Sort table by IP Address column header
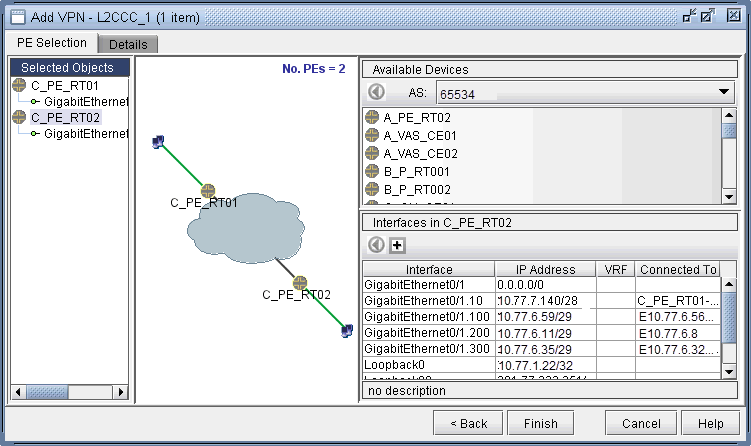The height and width of the screenshot is (446, 751). (545, 269)
